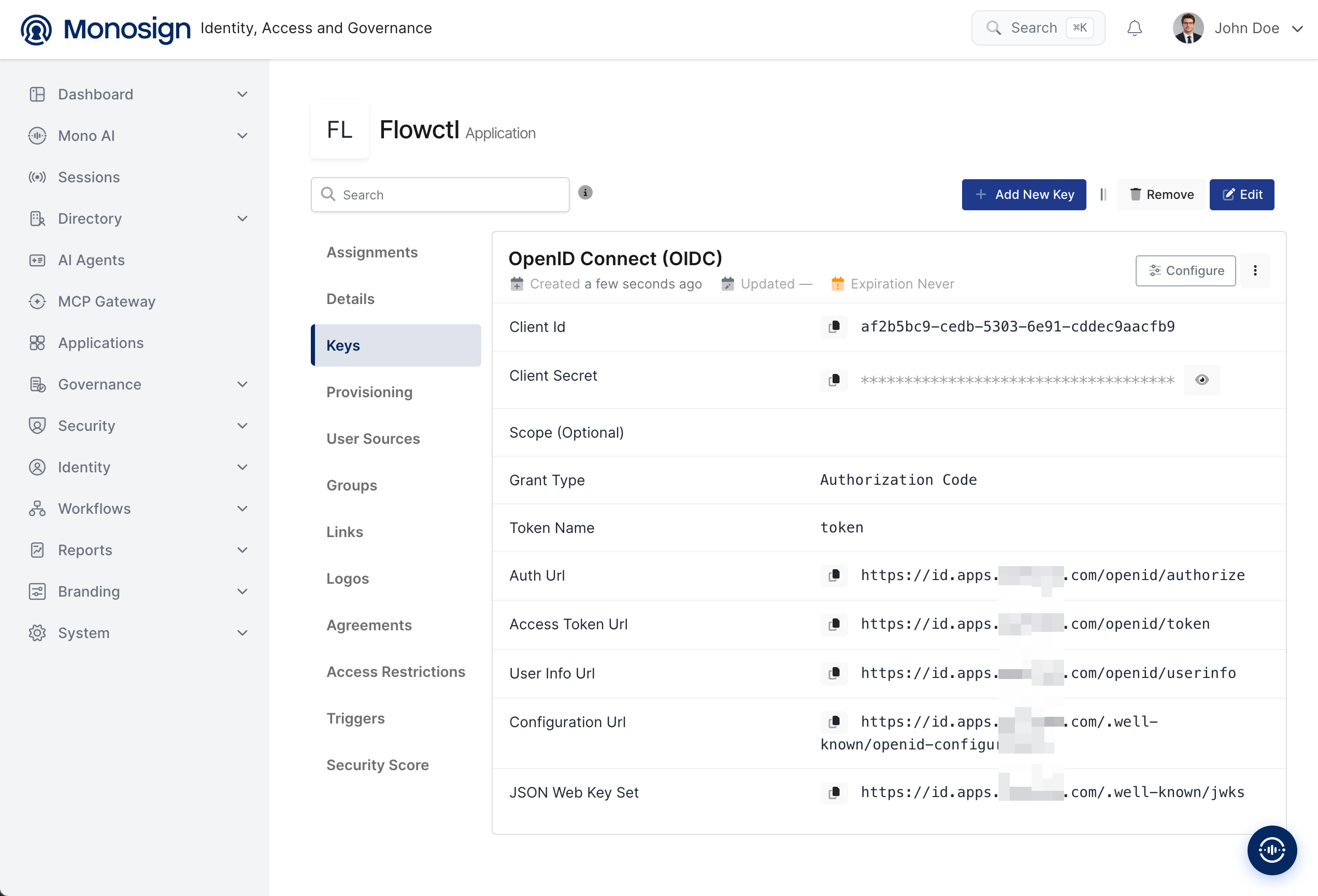Click the info icon beside search field
Screen dimensions: 1318x896
point(585,193)
